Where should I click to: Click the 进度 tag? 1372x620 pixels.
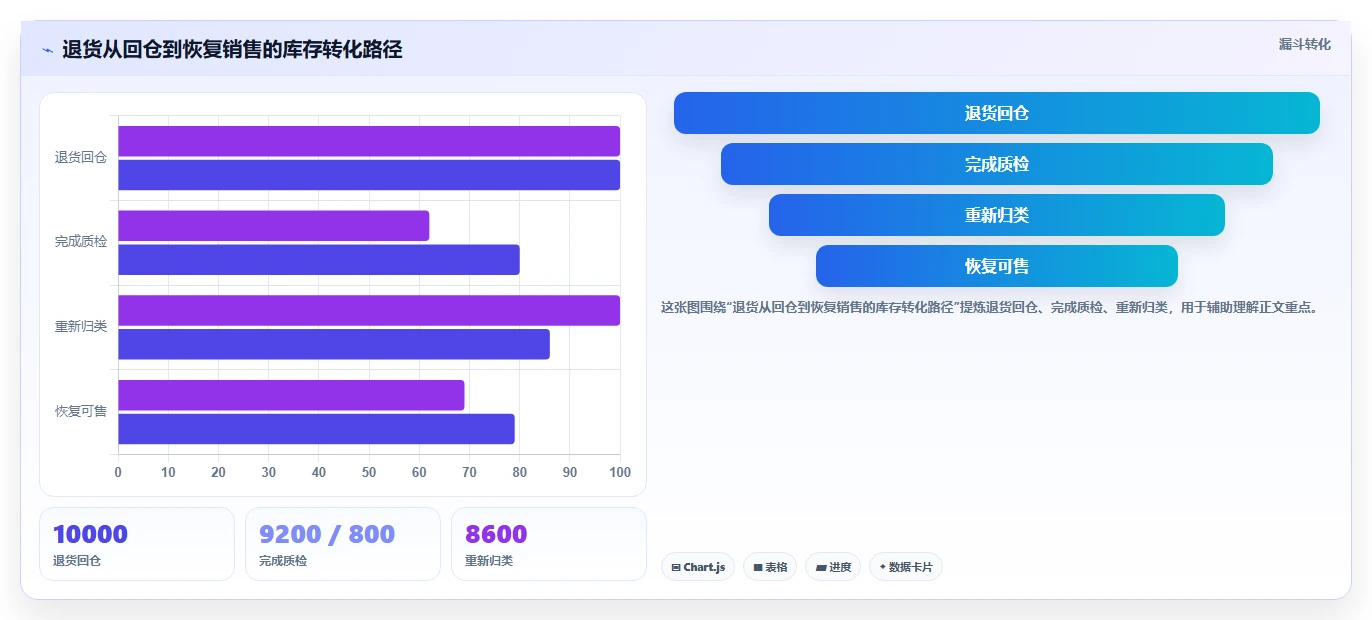[x=833, y=567]
